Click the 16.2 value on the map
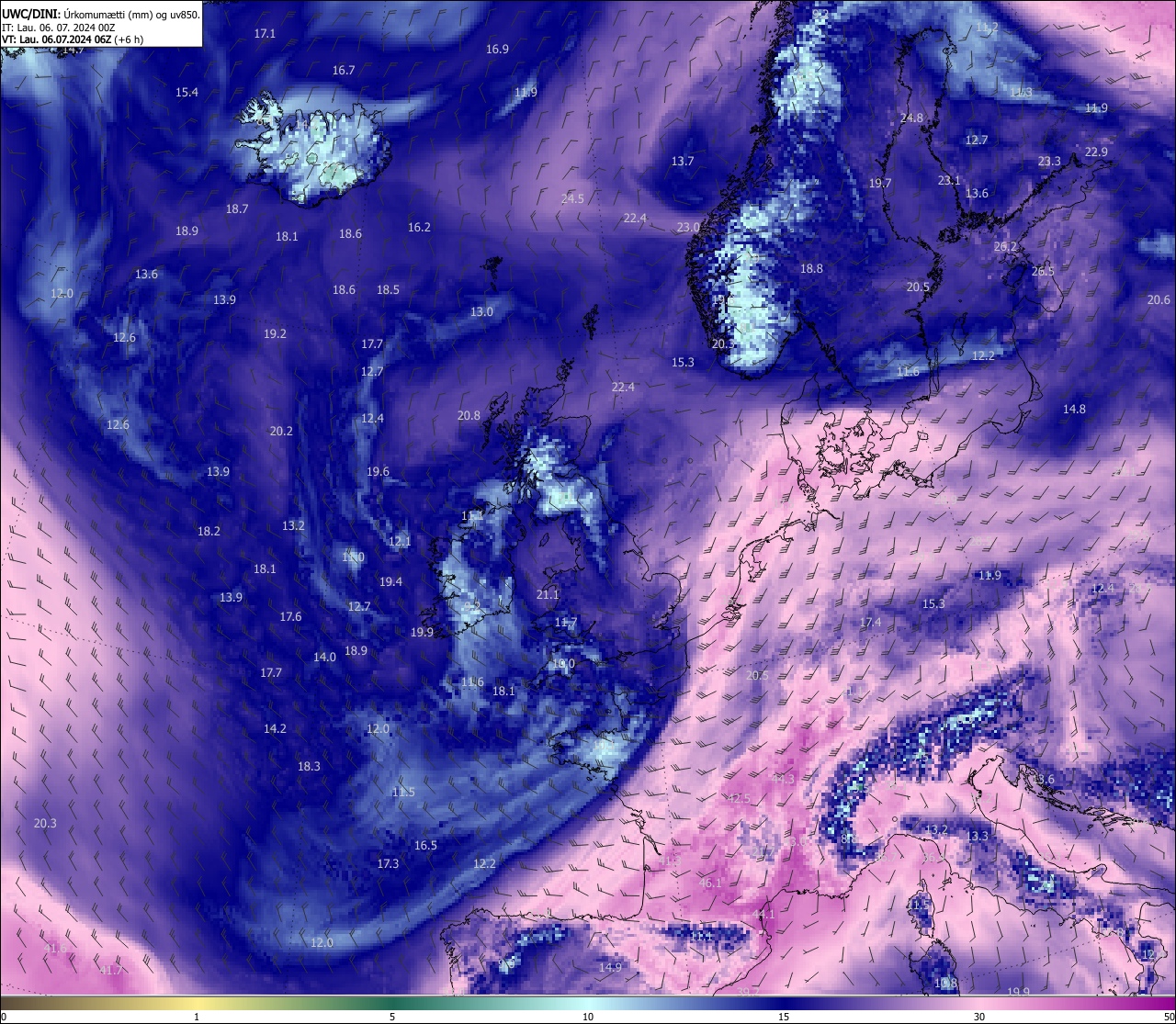Viewport: 1176px width, 1024px height. (419, 227)
